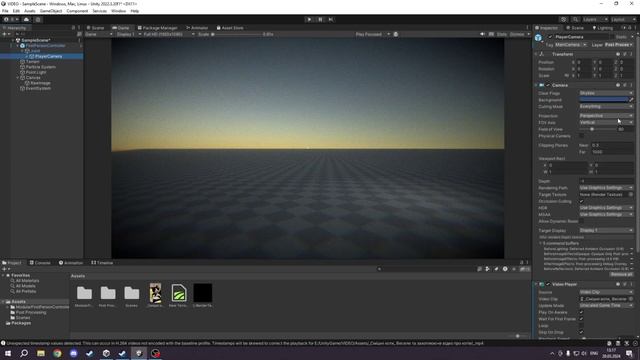Open the Edit menu

coord(16,11)
